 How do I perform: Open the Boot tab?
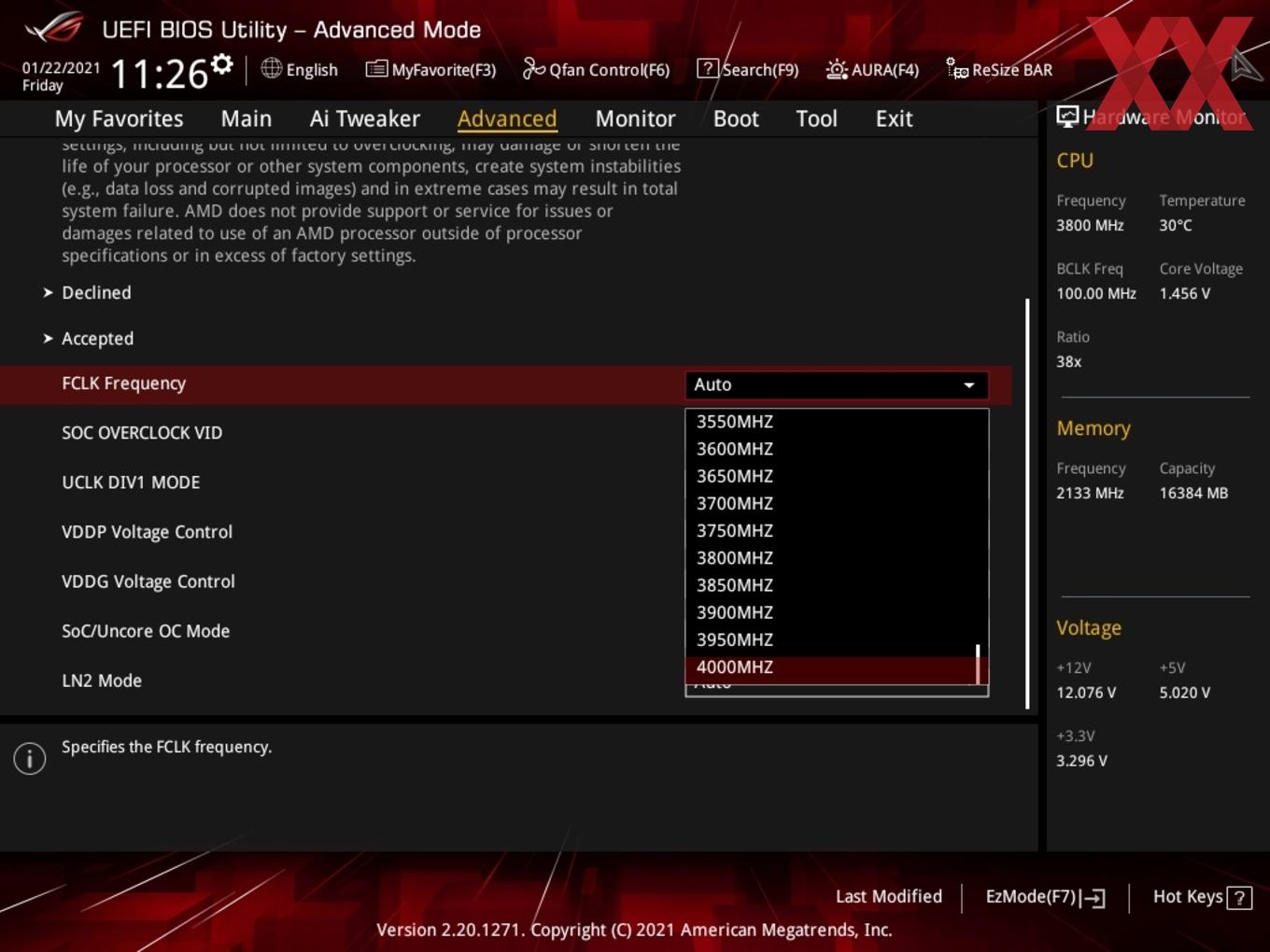[736, 119]
